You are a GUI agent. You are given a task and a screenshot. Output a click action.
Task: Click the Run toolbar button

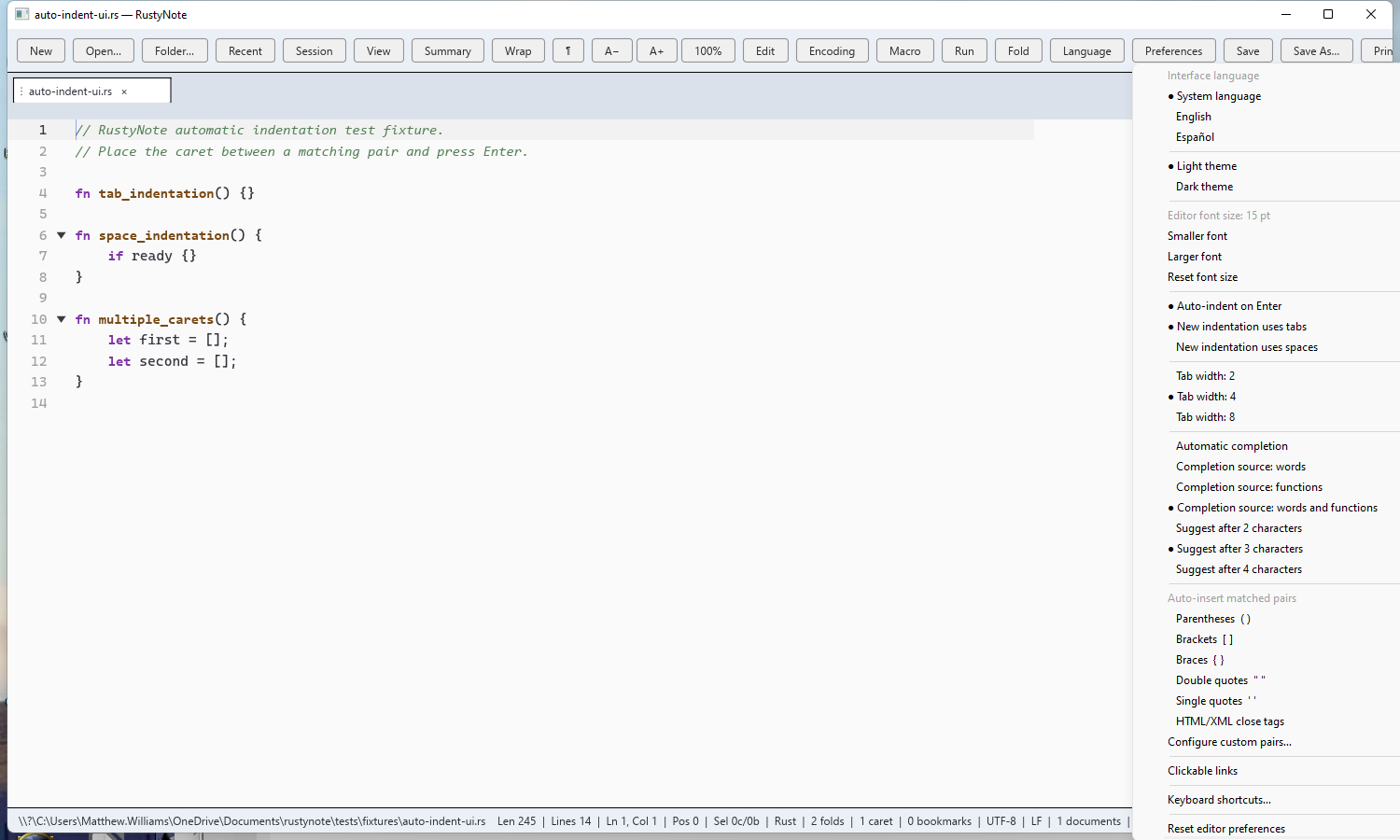coord(965,50)
